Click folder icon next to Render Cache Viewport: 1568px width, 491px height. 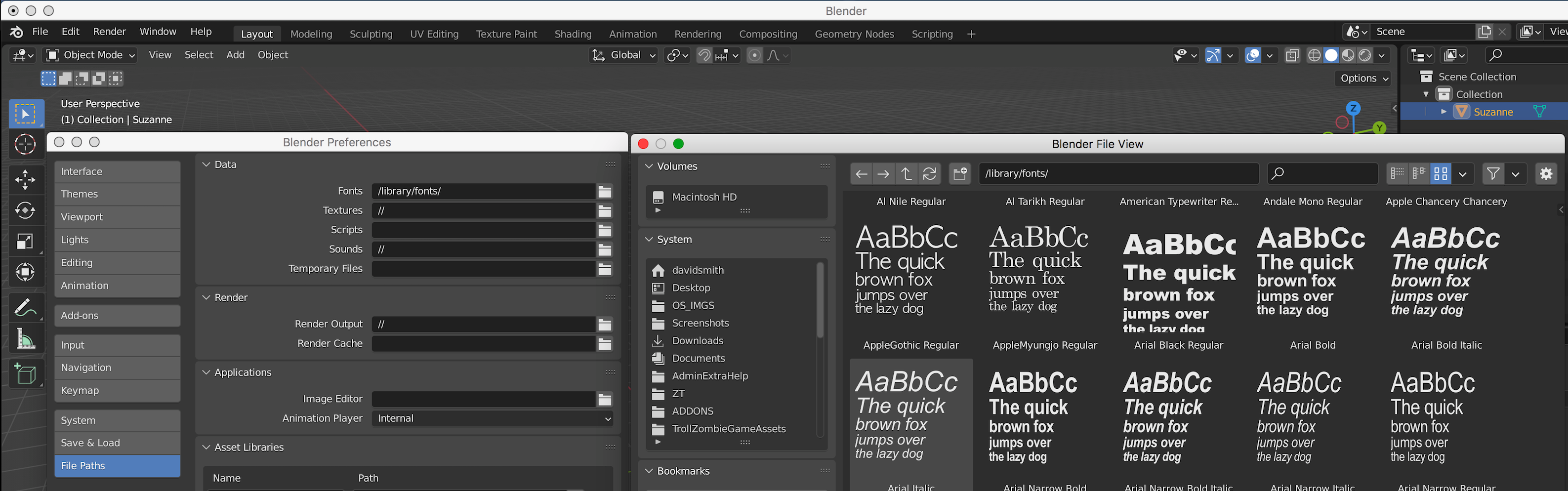[x=605, y=344]
